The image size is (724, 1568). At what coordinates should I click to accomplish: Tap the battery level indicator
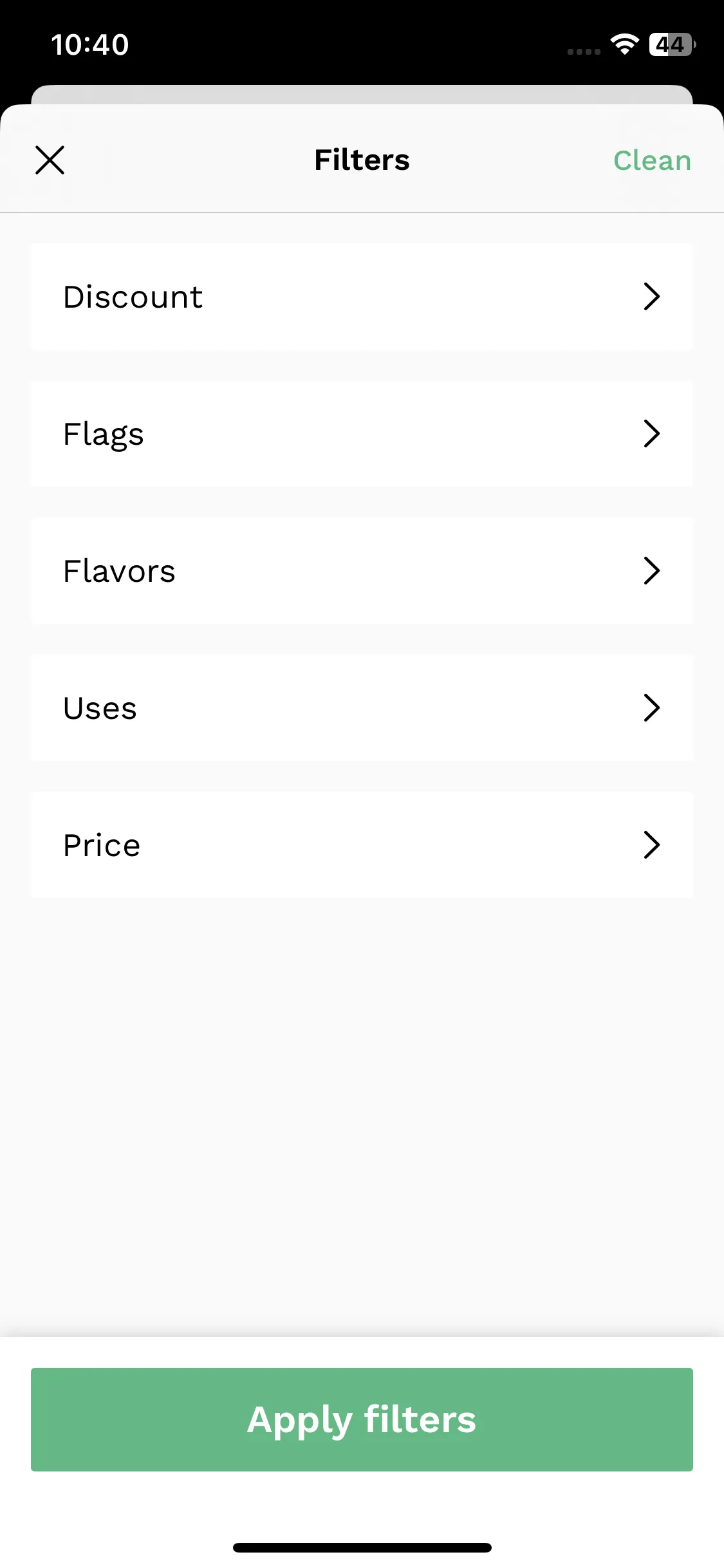(x=673, y=44)
